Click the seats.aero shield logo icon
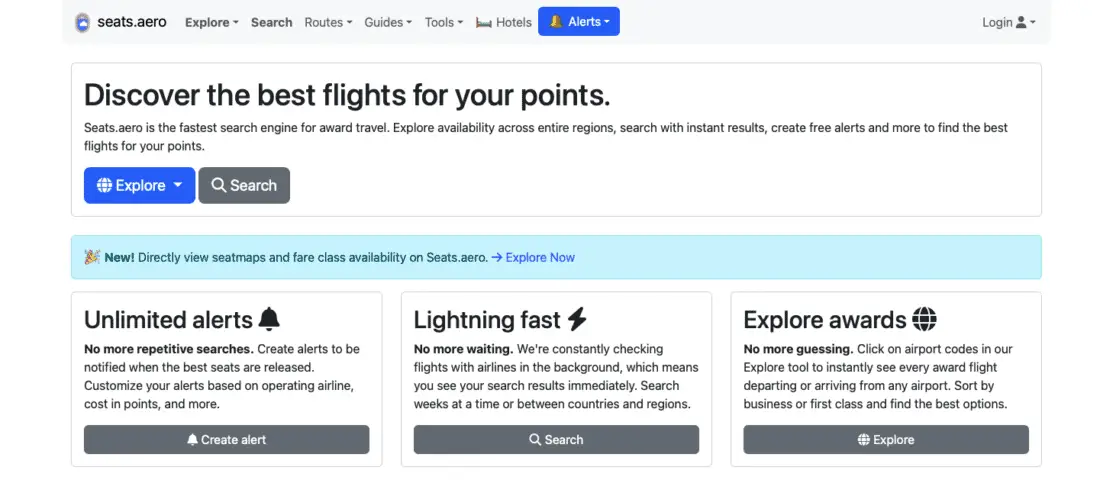 pos(82,22)
